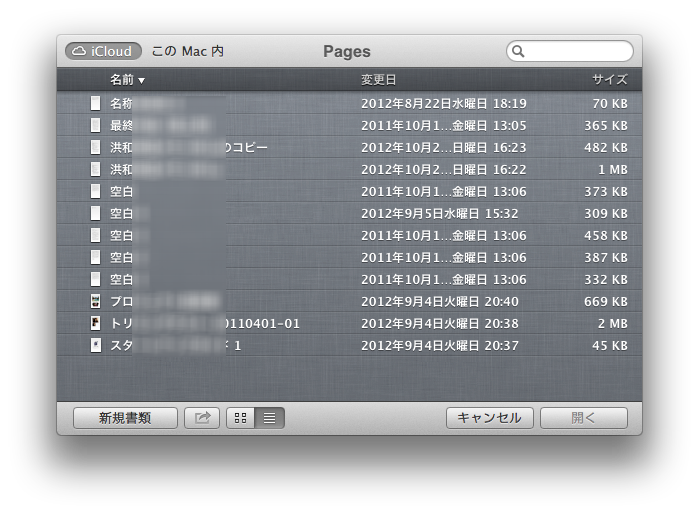Viewport: 699px width, 514px height.
Task: Select document icon of 373 KB file
Action: tap(95, 191)
